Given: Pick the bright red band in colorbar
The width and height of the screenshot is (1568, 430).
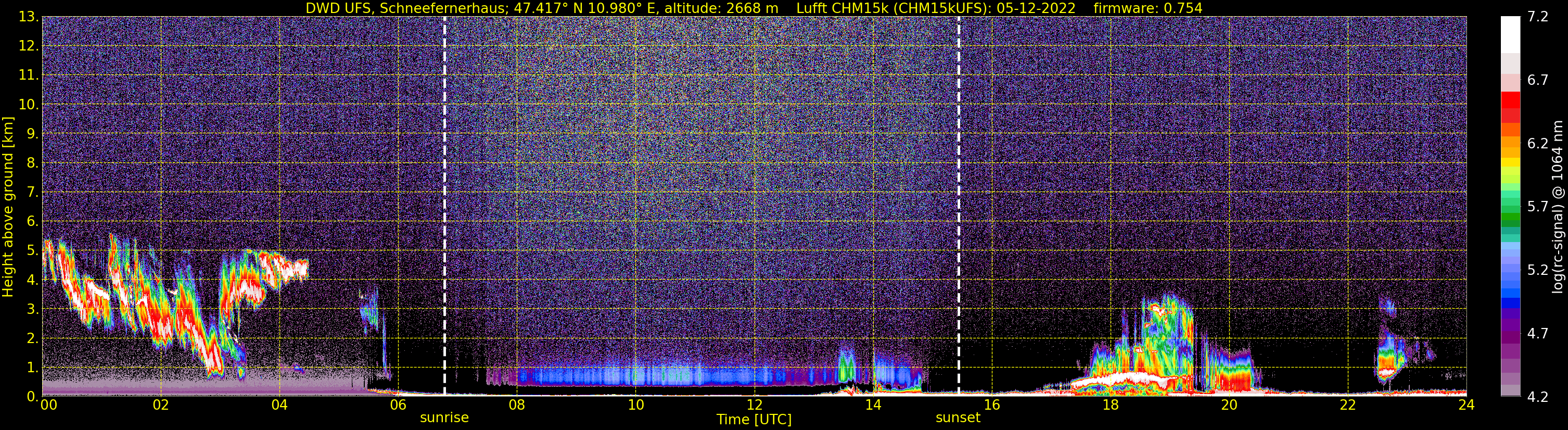Looking at the screenshot, I should [1510, 100].
